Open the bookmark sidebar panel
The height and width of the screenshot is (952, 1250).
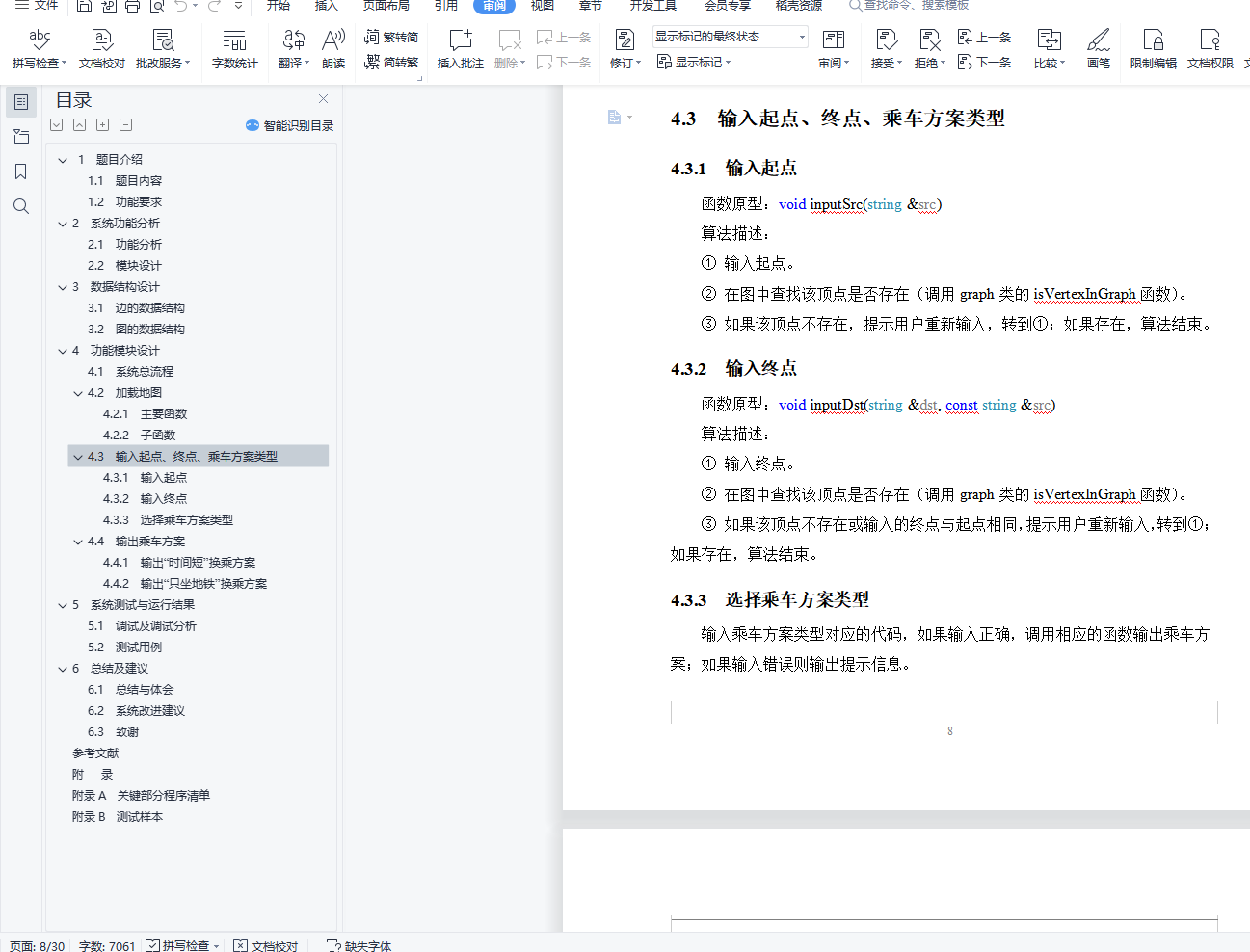(x=21, y=172)
